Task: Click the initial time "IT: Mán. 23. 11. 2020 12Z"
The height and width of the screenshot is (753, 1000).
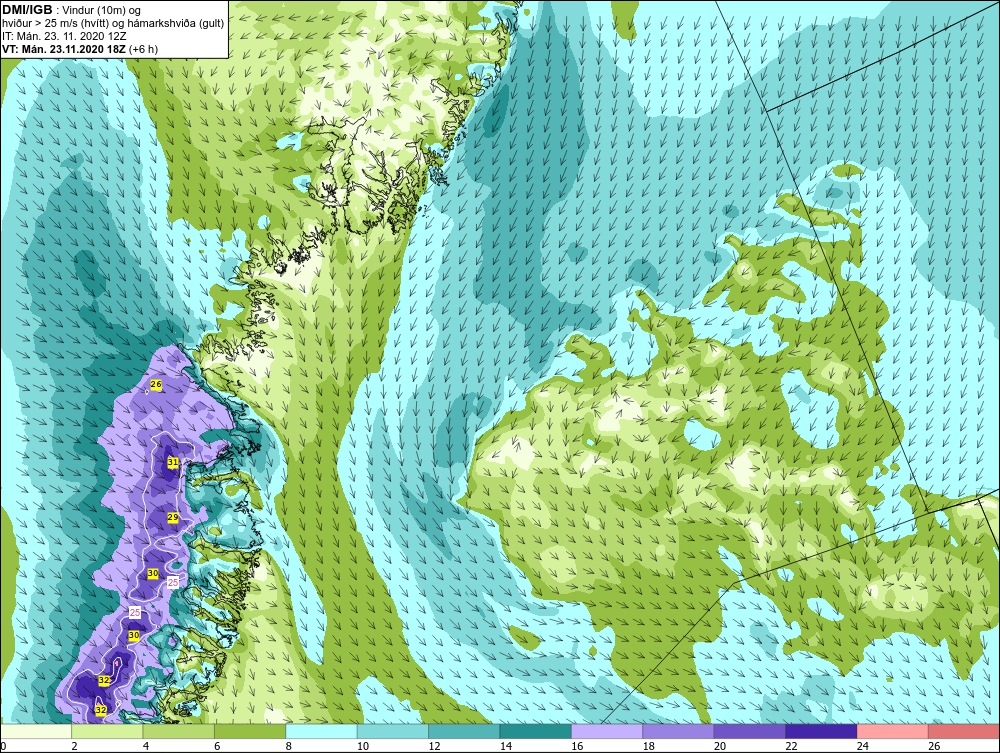Action: tap(64, 36)
